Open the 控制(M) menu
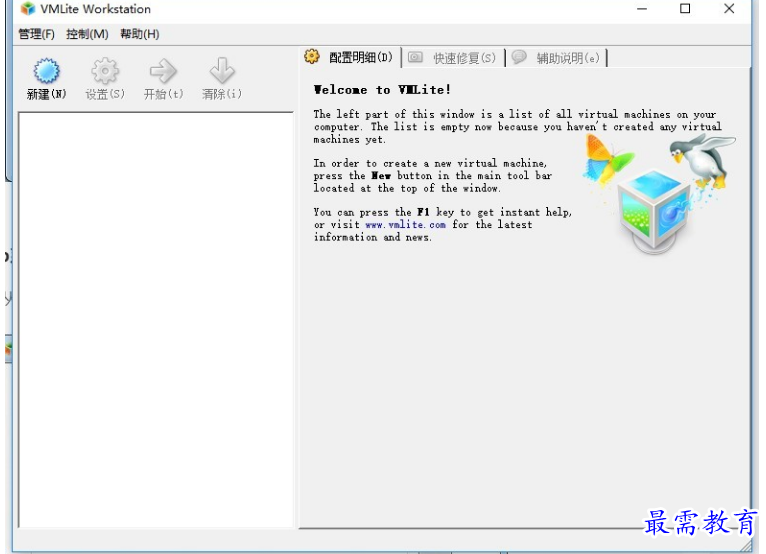 [x=87, y=34]
